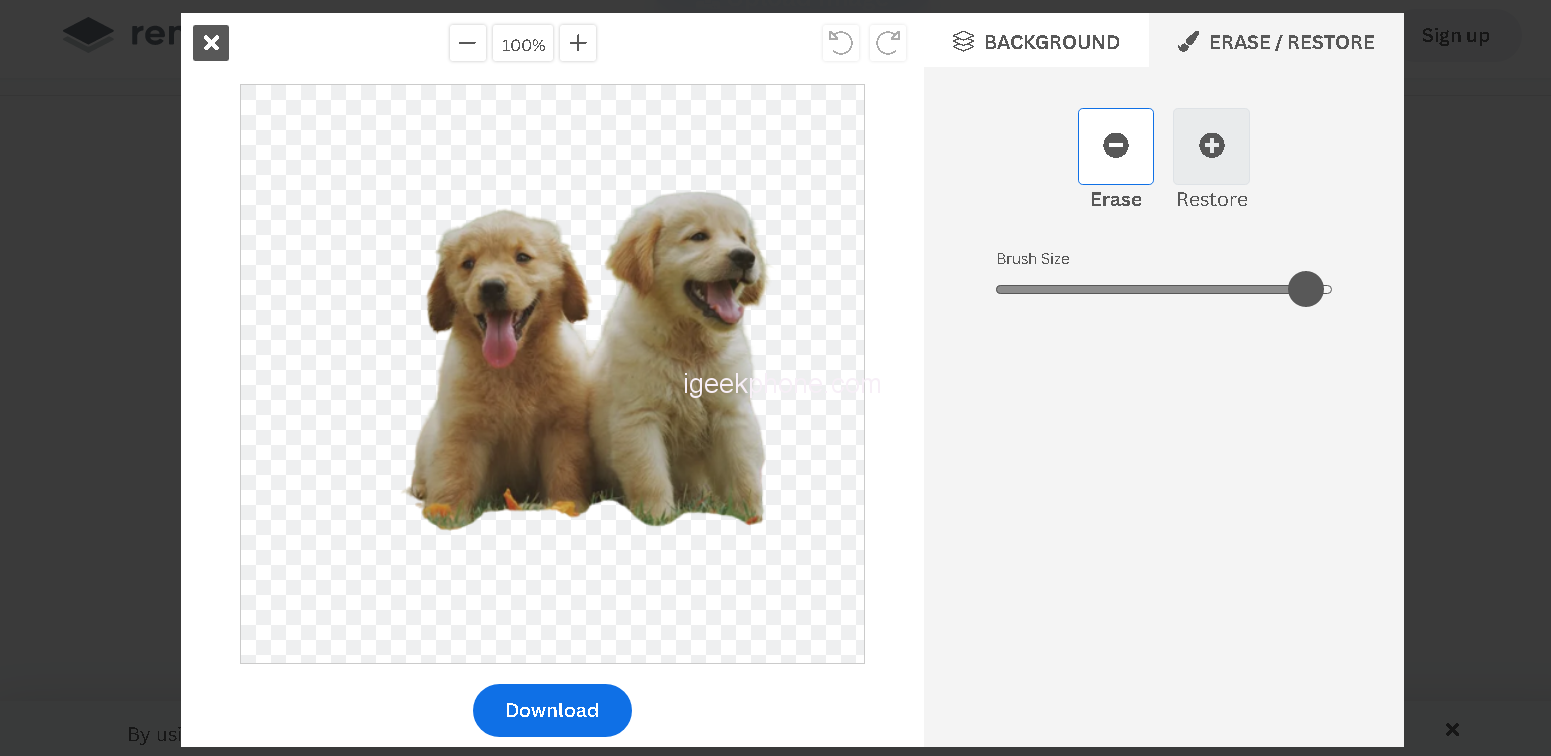
Task: Click the Brush Size slider handle
Action: click(1305, 289)
